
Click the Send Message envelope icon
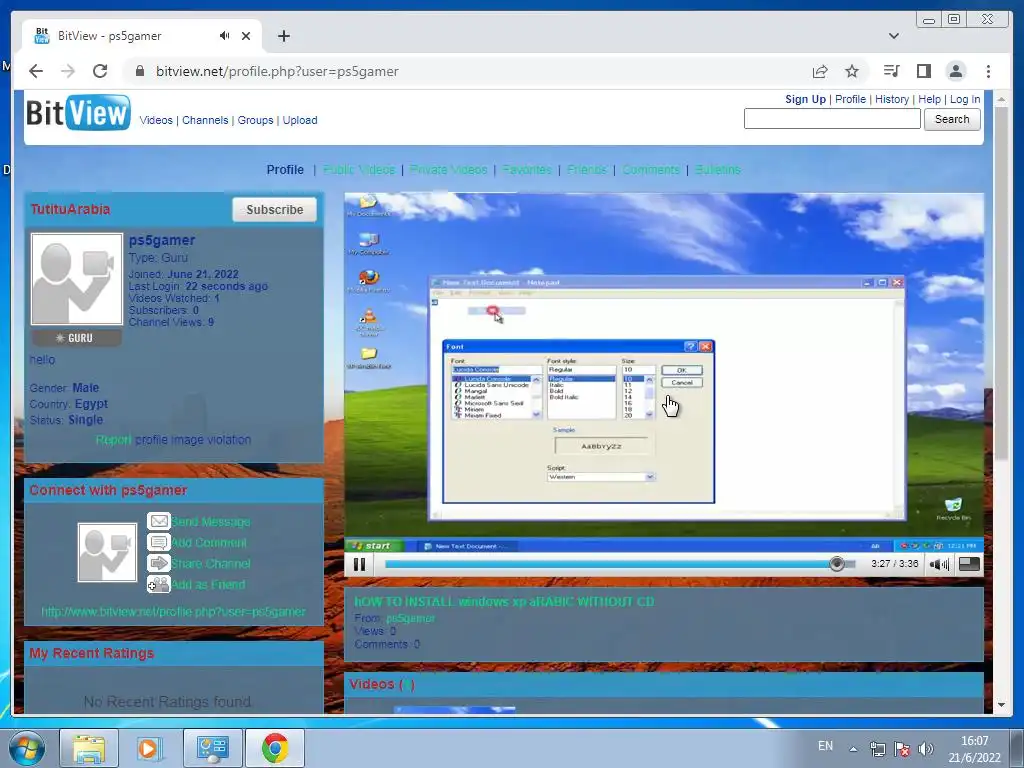click(x=159, y=521)
